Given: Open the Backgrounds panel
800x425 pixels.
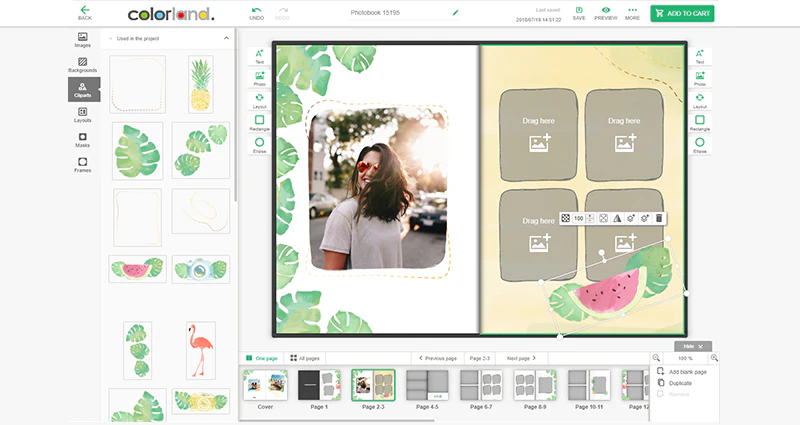Looking at the screenshot, I should tap(82, 65).
